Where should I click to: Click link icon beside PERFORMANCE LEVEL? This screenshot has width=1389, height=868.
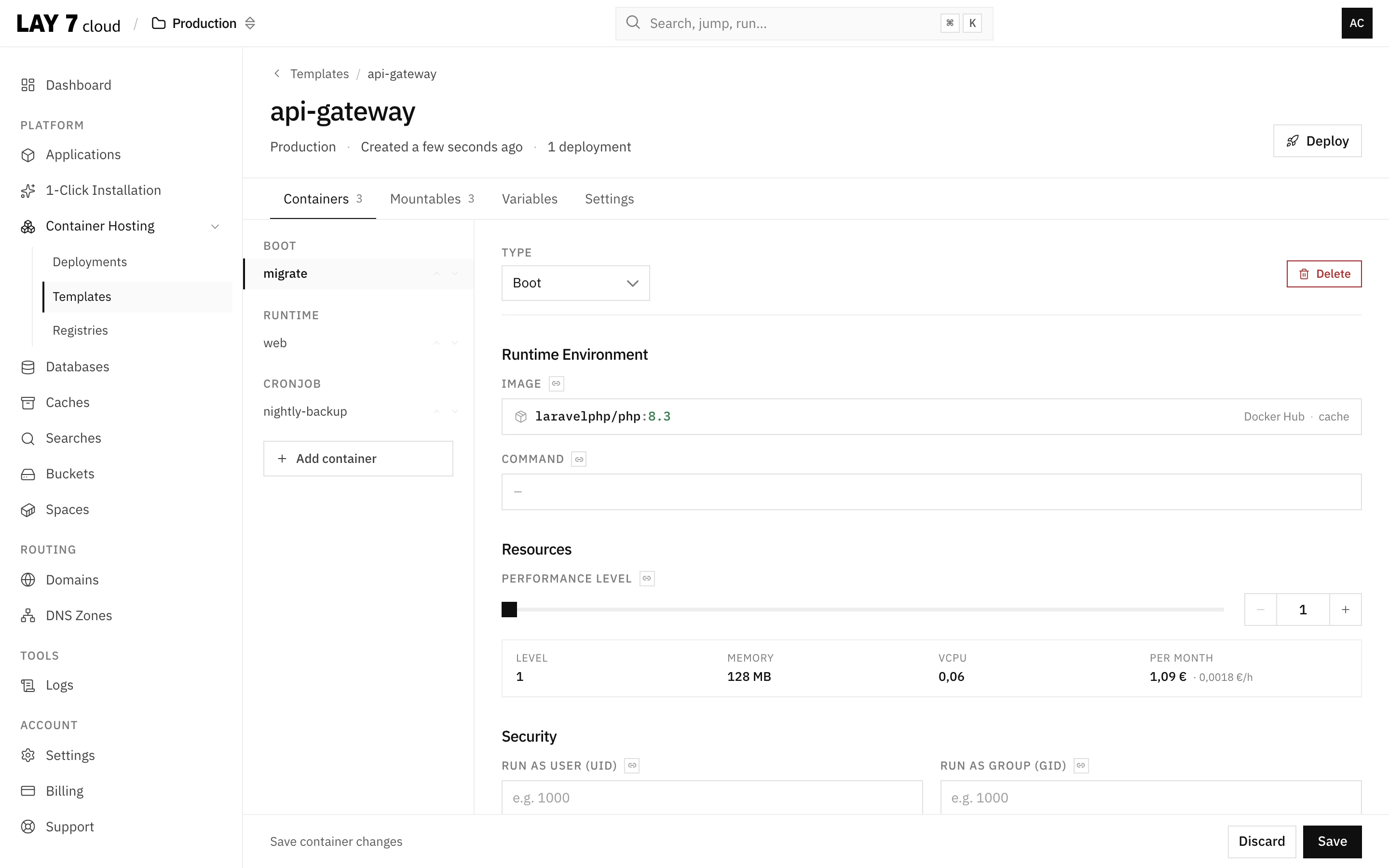pos(647,578)
